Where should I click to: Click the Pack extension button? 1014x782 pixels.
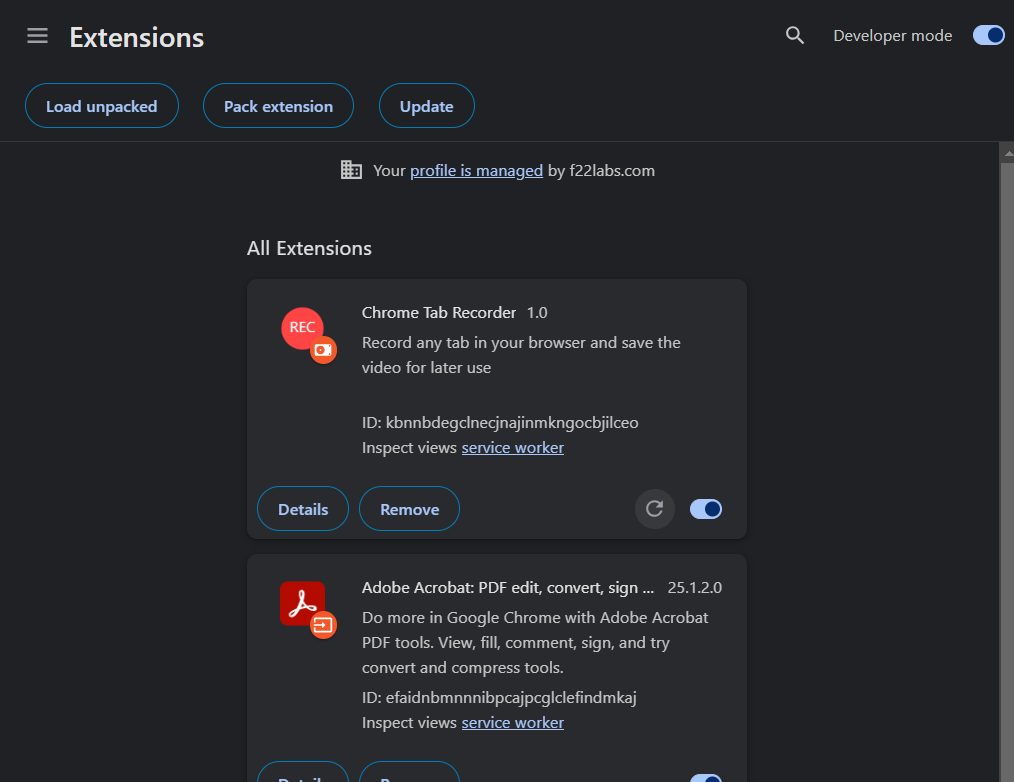(x=278, y=106)
